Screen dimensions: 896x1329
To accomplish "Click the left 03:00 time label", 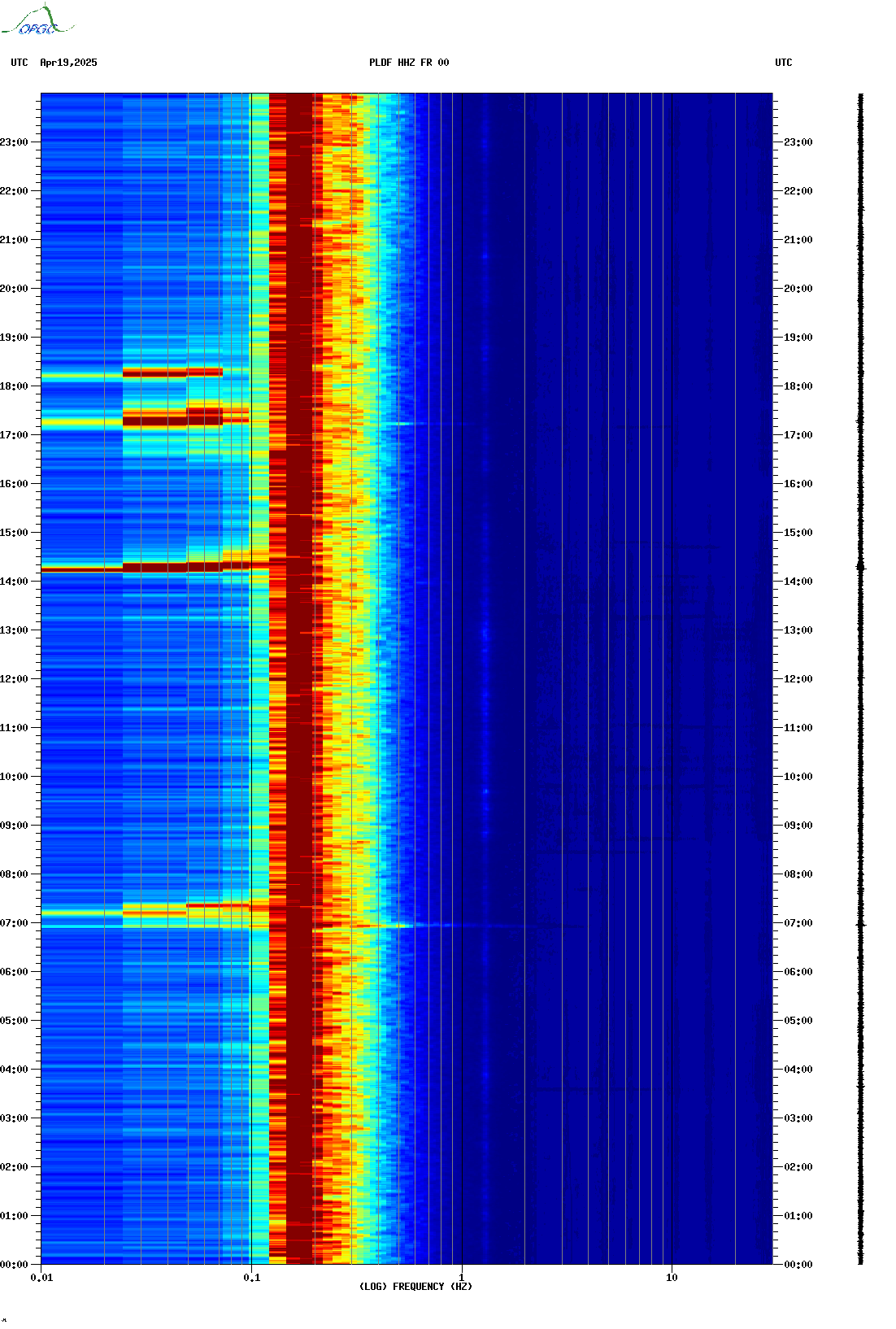I will 14,1118.
